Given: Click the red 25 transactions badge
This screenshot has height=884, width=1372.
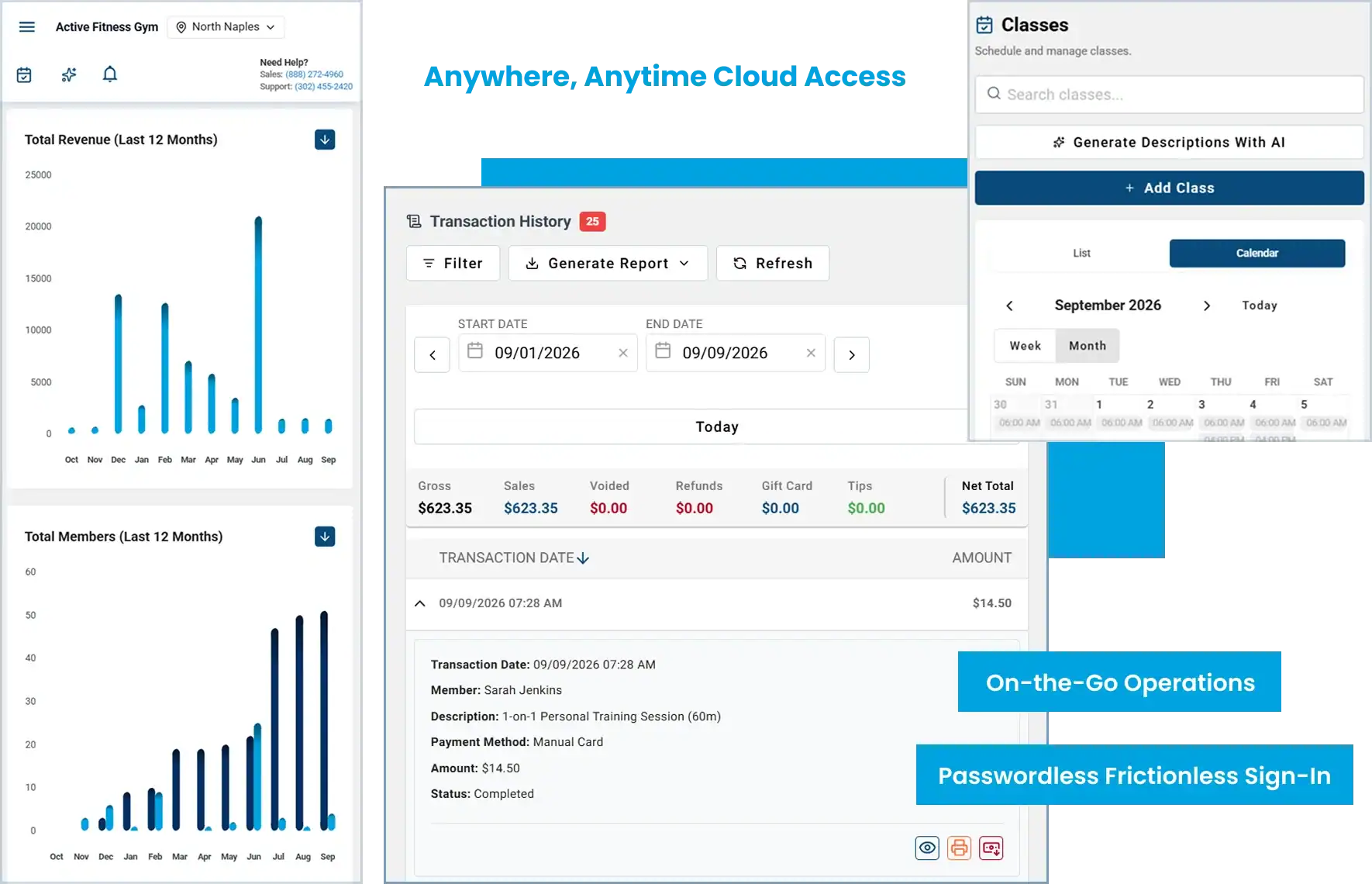Looking at the screenshot, I should coord(592,222).
